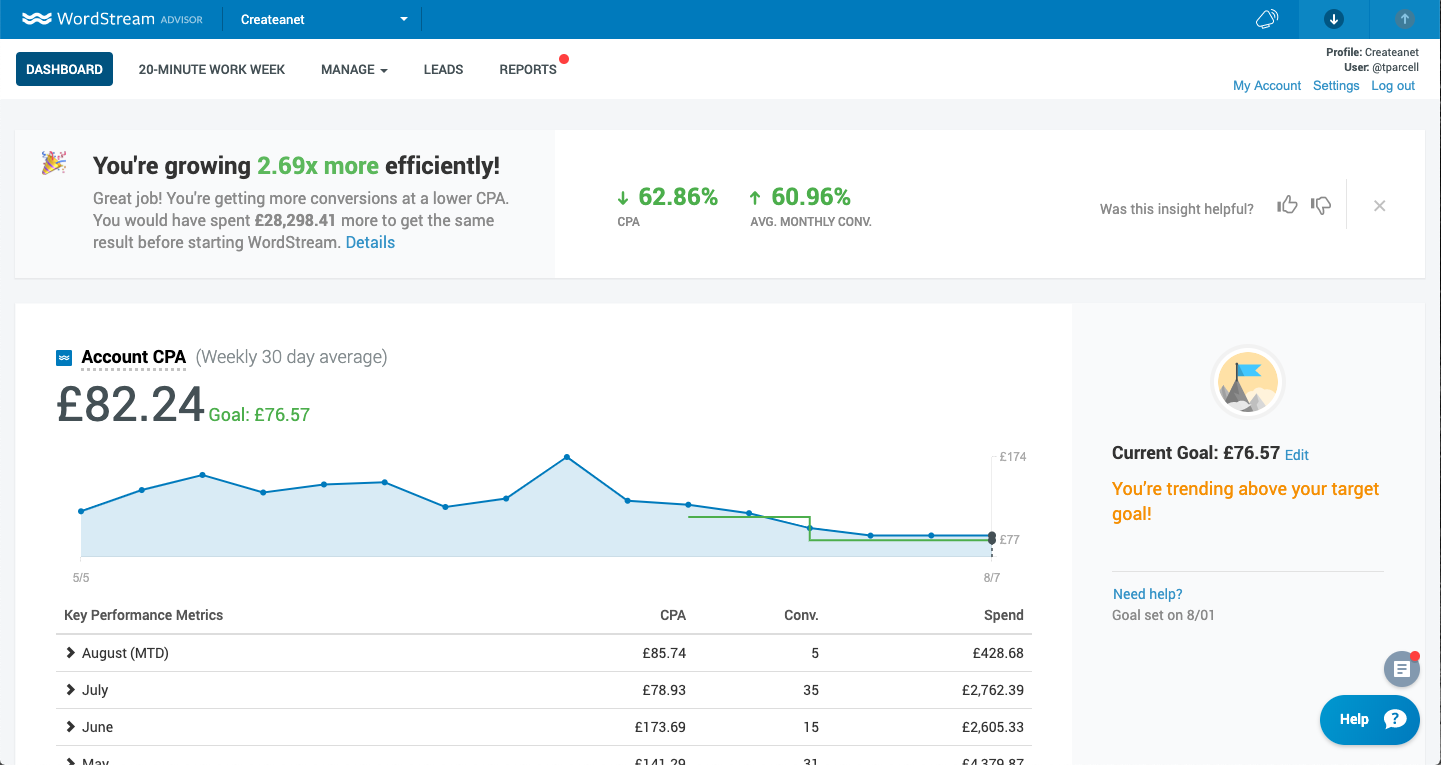Click the June CPA value £173.69
Screen dimensions: 1441x765
660,727
